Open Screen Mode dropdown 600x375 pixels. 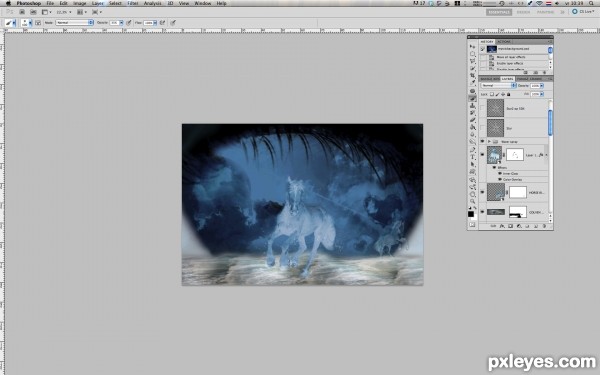[97, 12]
